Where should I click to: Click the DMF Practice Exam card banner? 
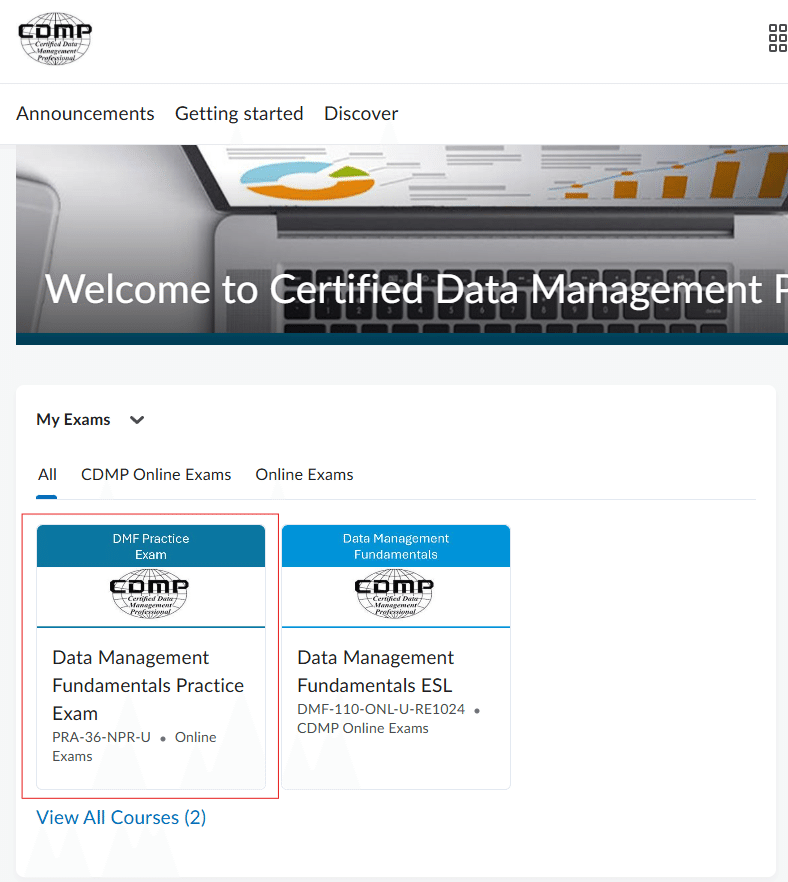[150, 545]
